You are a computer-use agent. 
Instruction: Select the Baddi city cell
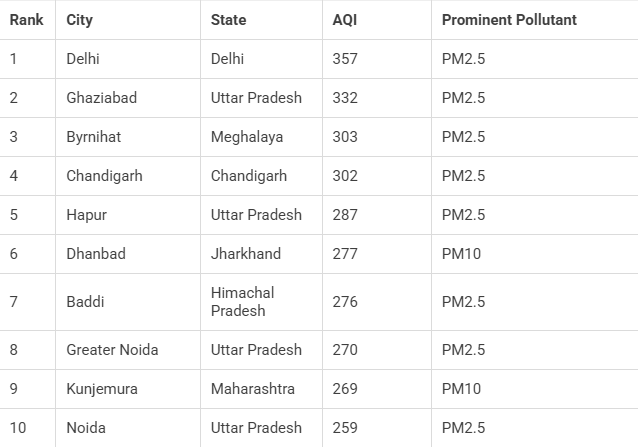[x=85, y=302]
